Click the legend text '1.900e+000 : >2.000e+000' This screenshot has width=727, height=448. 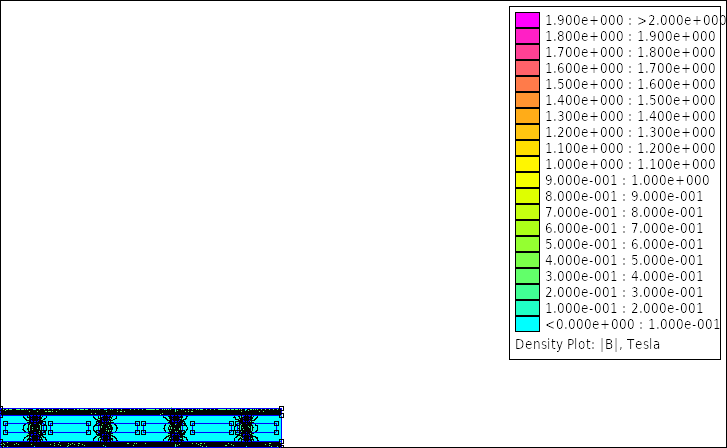pos(635,20)
